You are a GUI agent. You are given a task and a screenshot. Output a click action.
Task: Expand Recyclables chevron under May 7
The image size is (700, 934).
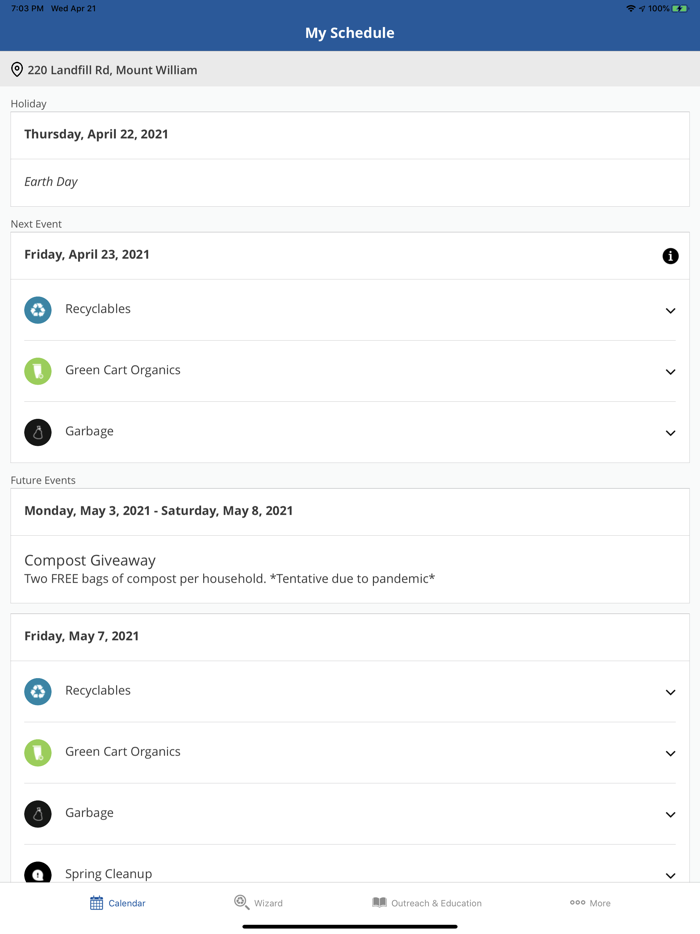(670, 692)
